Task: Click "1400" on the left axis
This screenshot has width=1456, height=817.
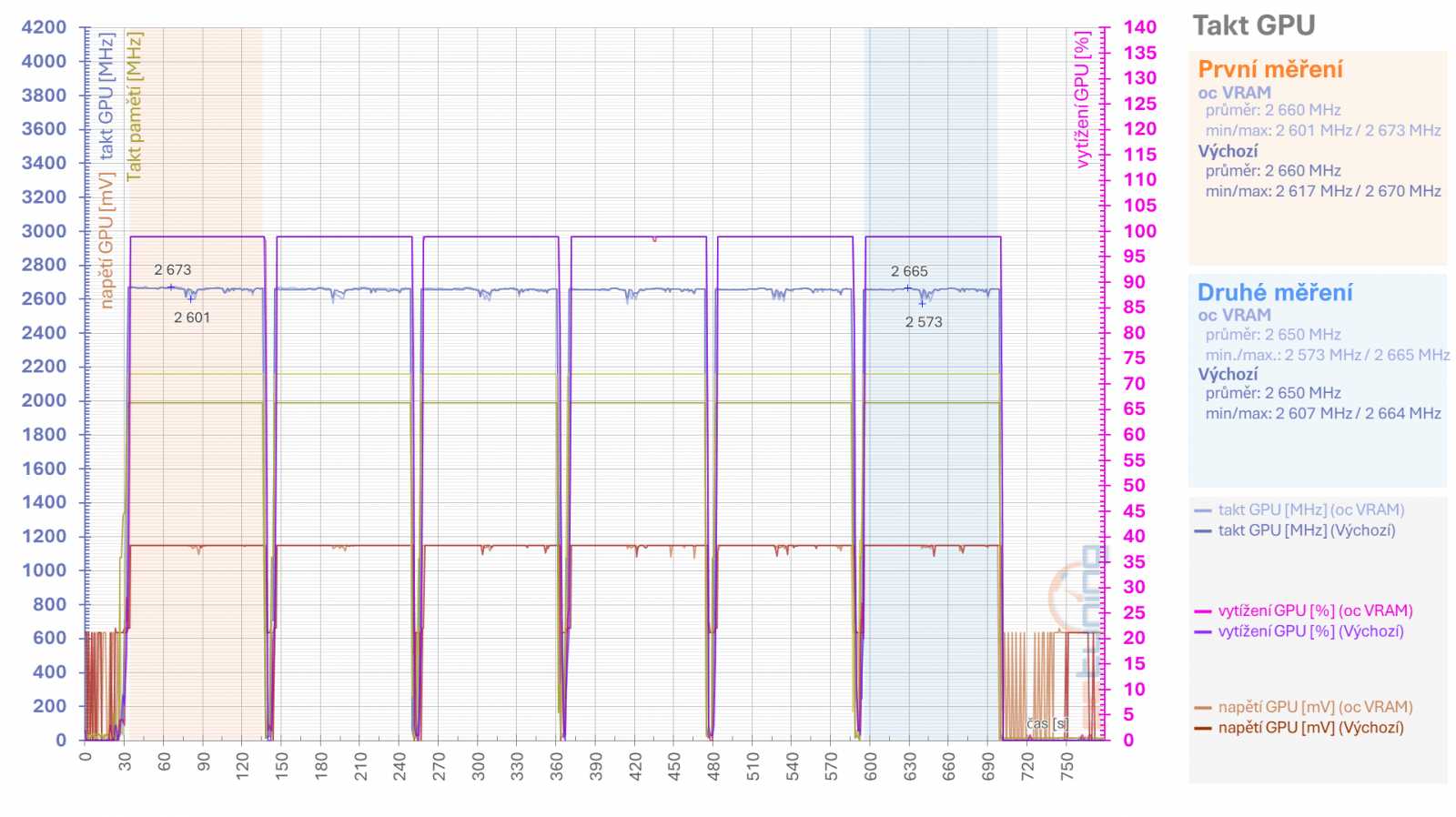Action: (44, 502)
